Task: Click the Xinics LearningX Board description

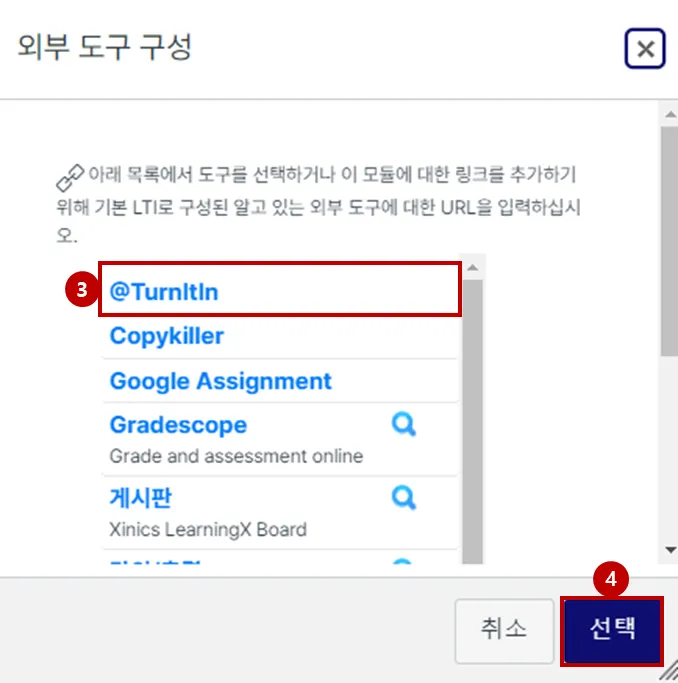Action: click(208, 529)
